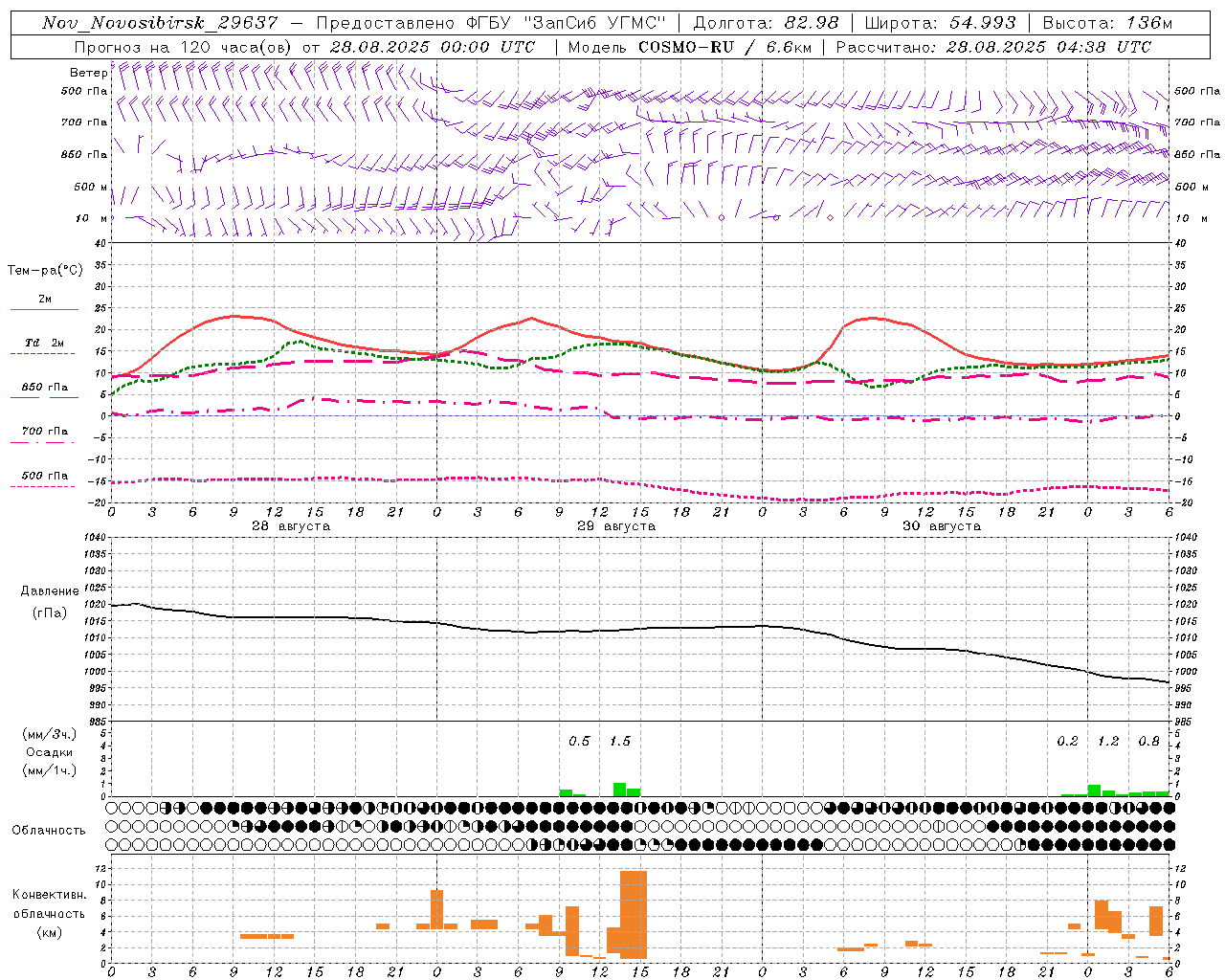Viewport: 1225px width, 980px height.
Task: Click 'Рассчитано: 28.08.2025 04:38 UTC' text
Action: pyautogui.click(x=993, y=47)
